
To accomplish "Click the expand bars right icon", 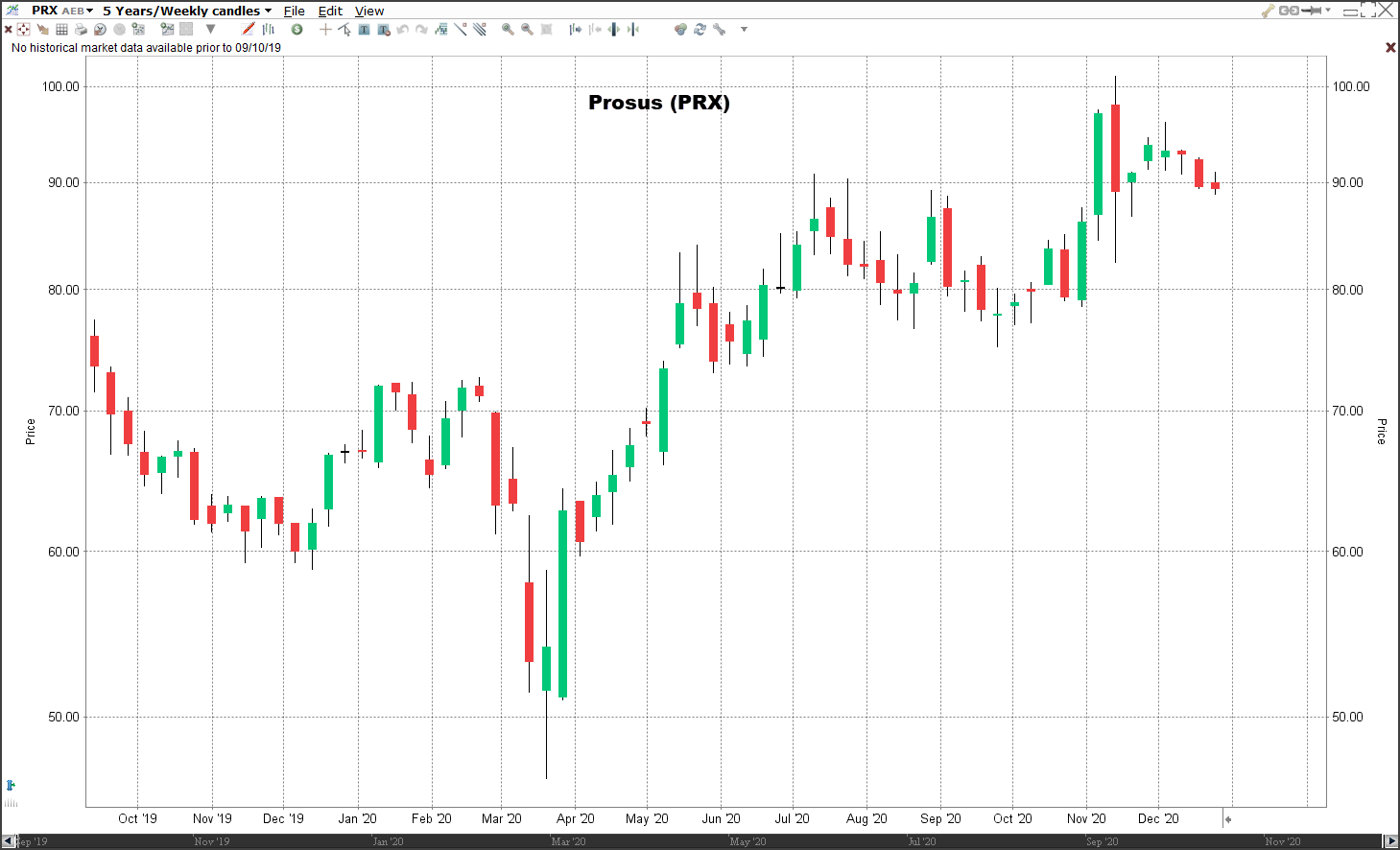I will pyautogui.click(x=576, y=29).
